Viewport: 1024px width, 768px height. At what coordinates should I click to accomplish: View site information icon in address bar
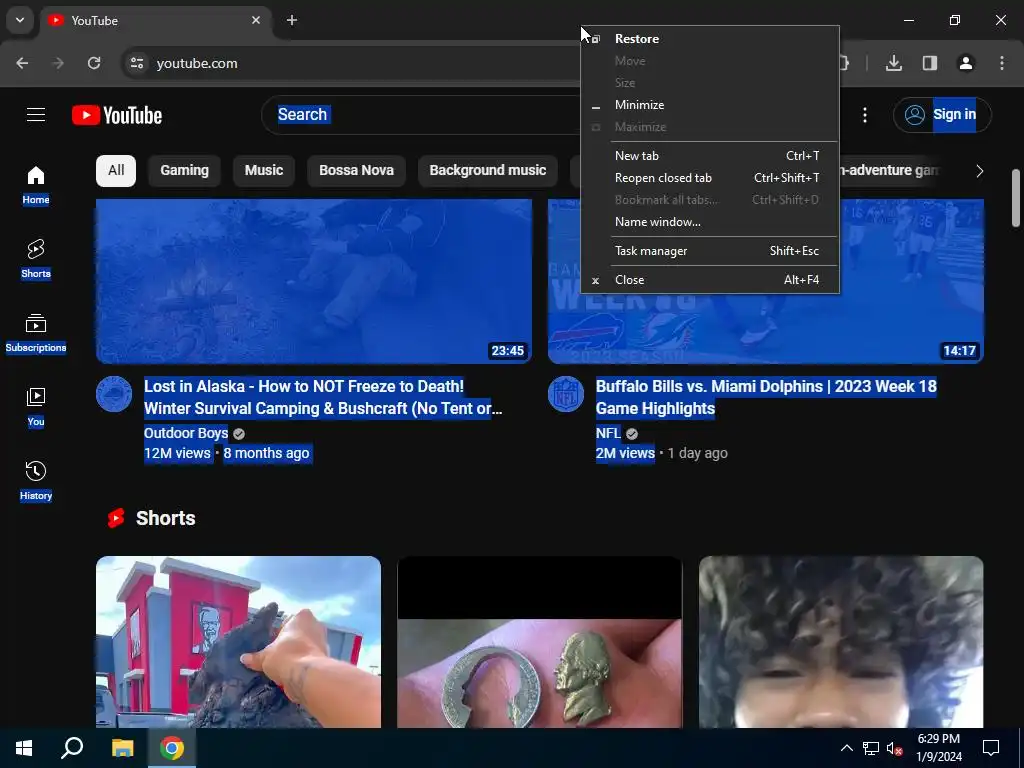tap(137, 63)
